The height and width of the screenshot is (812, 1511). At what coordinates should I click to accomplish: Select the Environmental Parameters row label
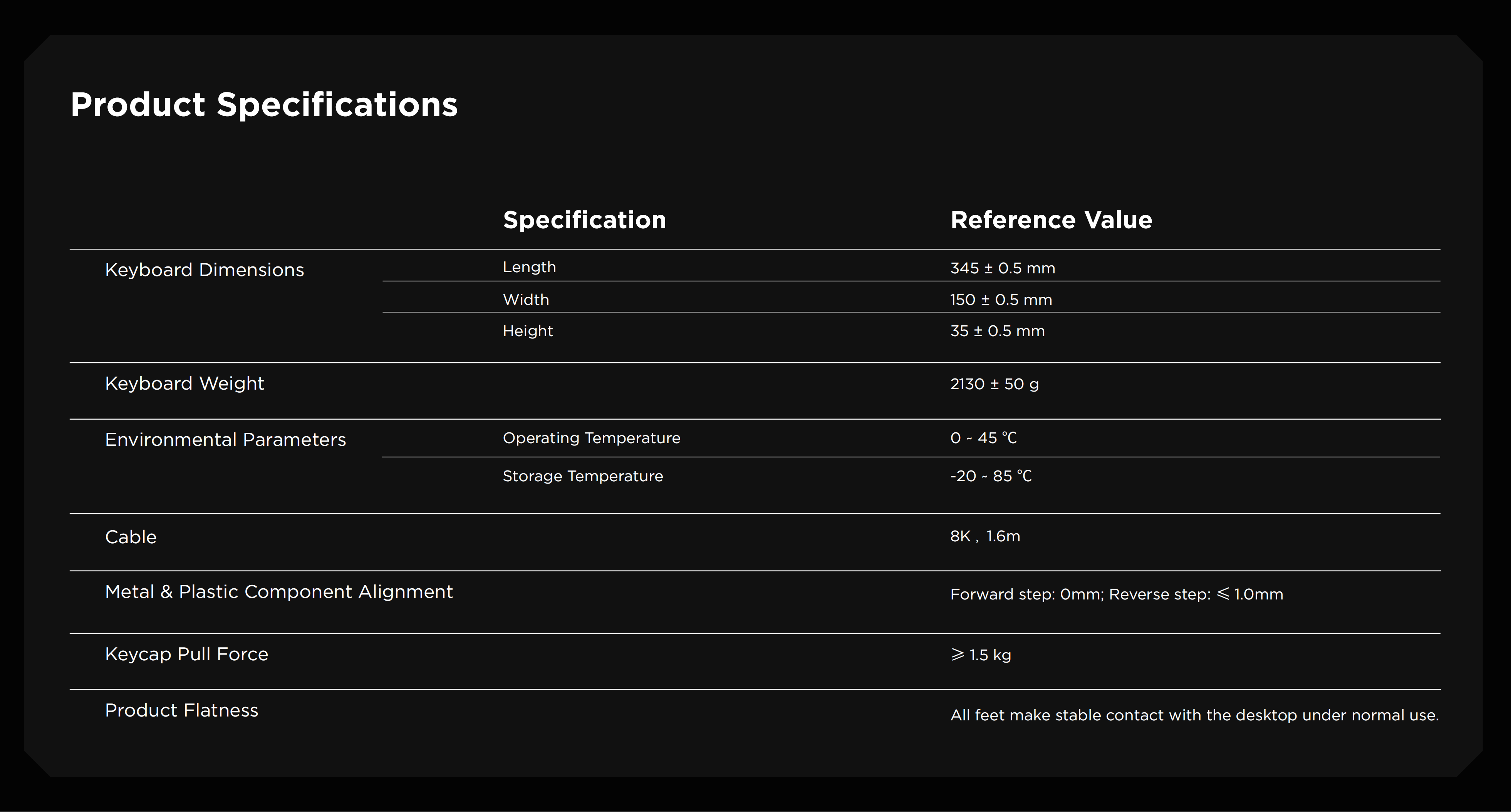tap(225, 440)
